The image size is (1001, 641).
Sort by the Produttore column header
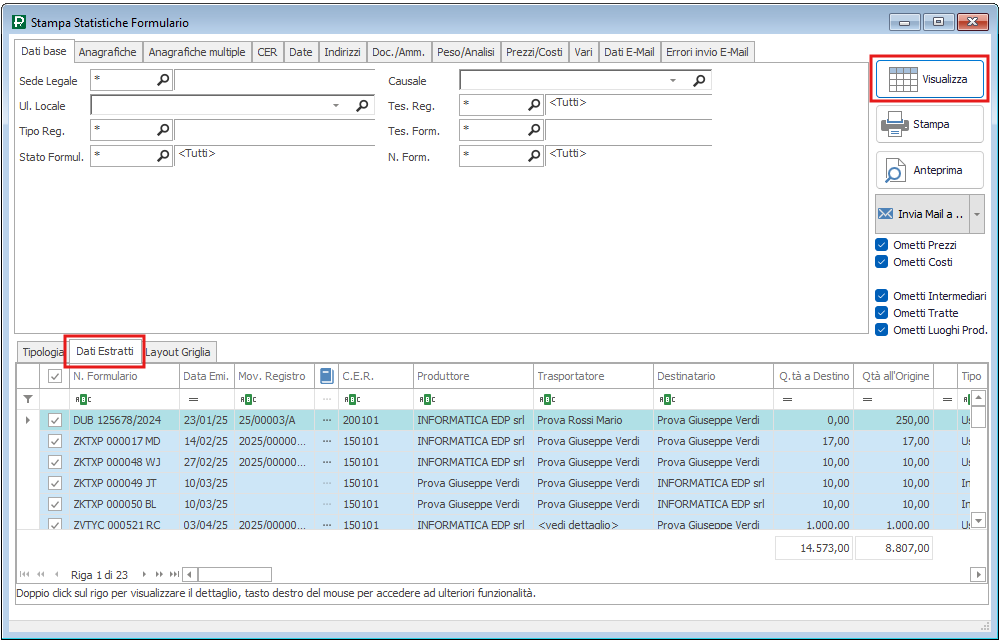(472, 376)
